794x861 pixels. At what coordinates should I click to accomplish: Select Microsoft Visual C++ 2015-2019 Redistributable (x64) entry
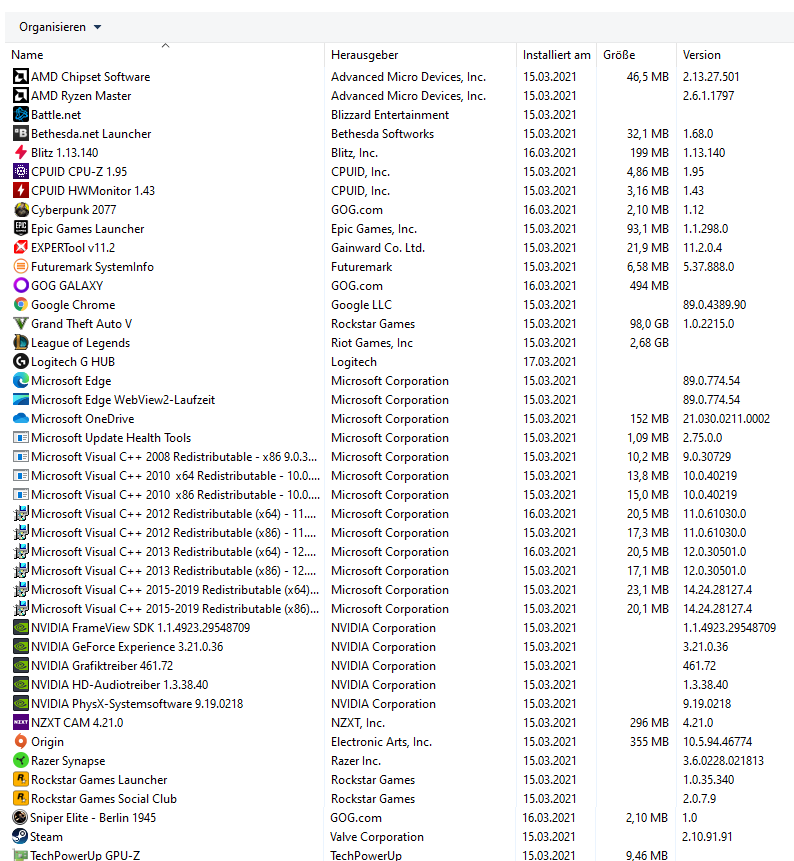[175, 589]
